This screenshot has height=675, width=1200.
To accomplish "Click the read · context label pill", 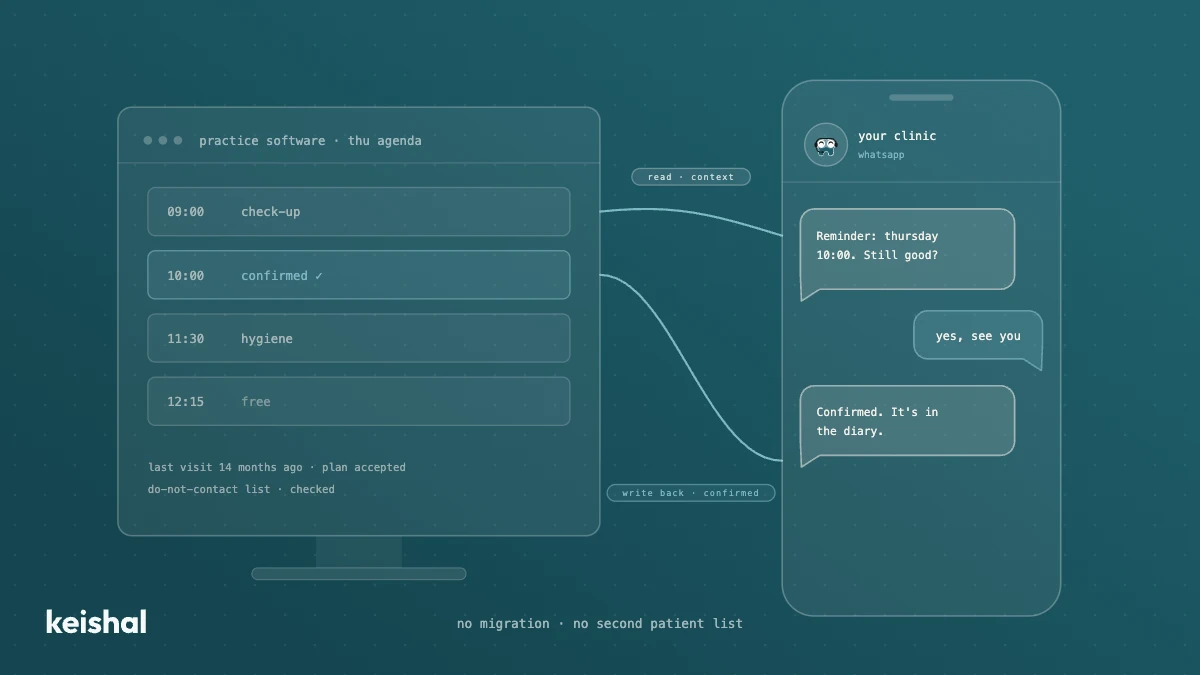I will pos(691,177).
